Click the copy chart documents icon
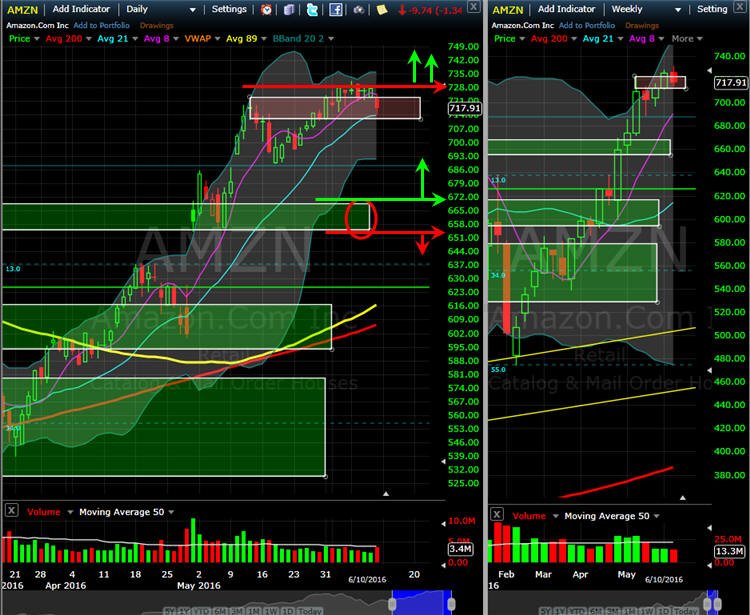The image size is (750, 615). click(289, 9)
